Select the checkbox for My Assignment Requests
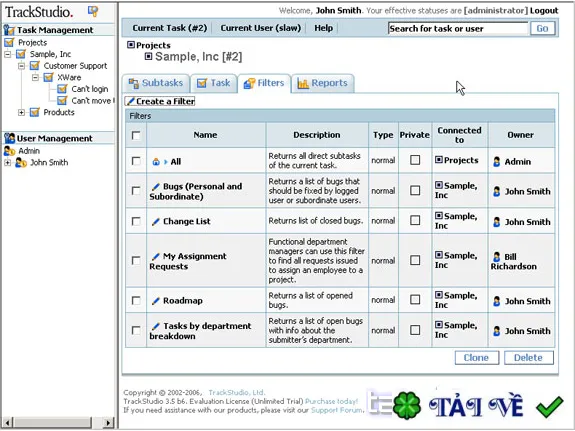The image size is (575, 431). point(136,260)
